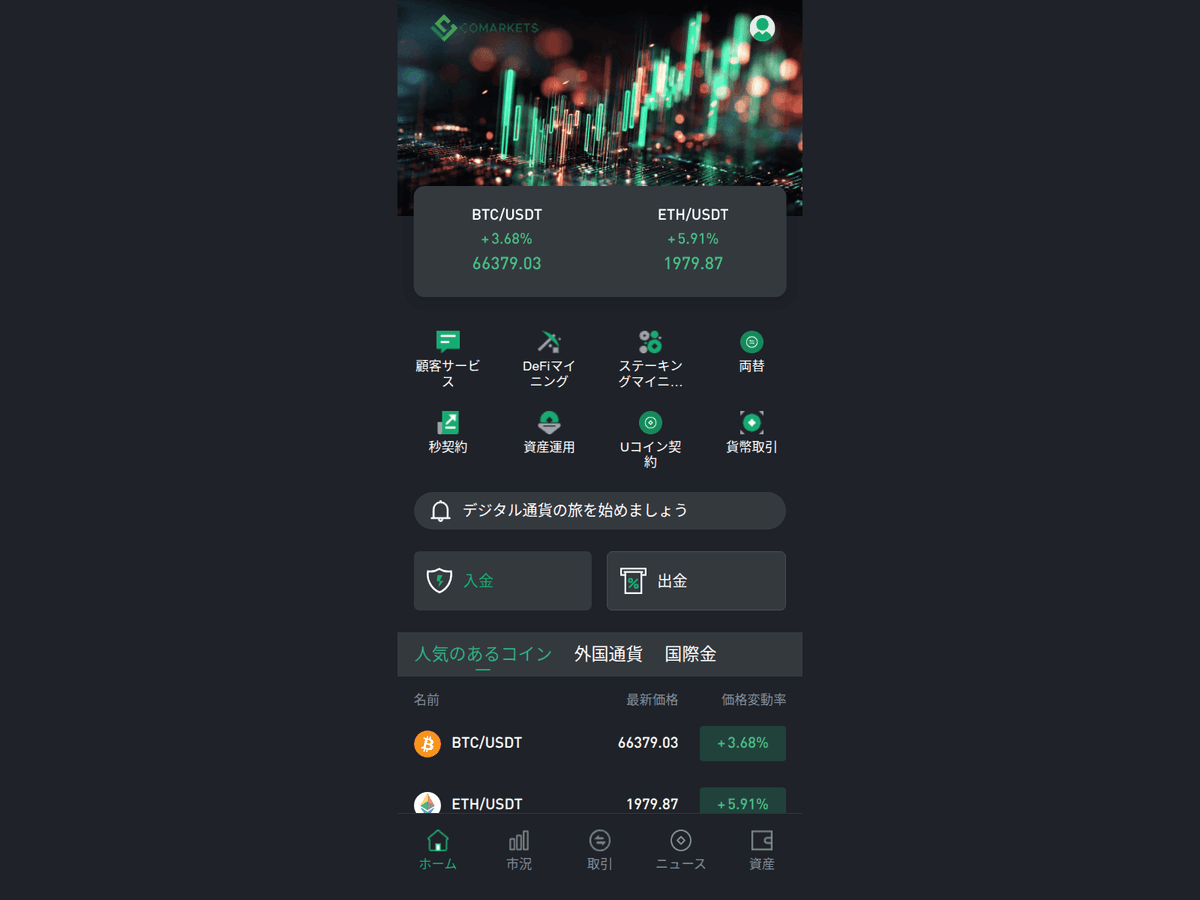Open the Uコイン契約 icon

coord(650,422)
